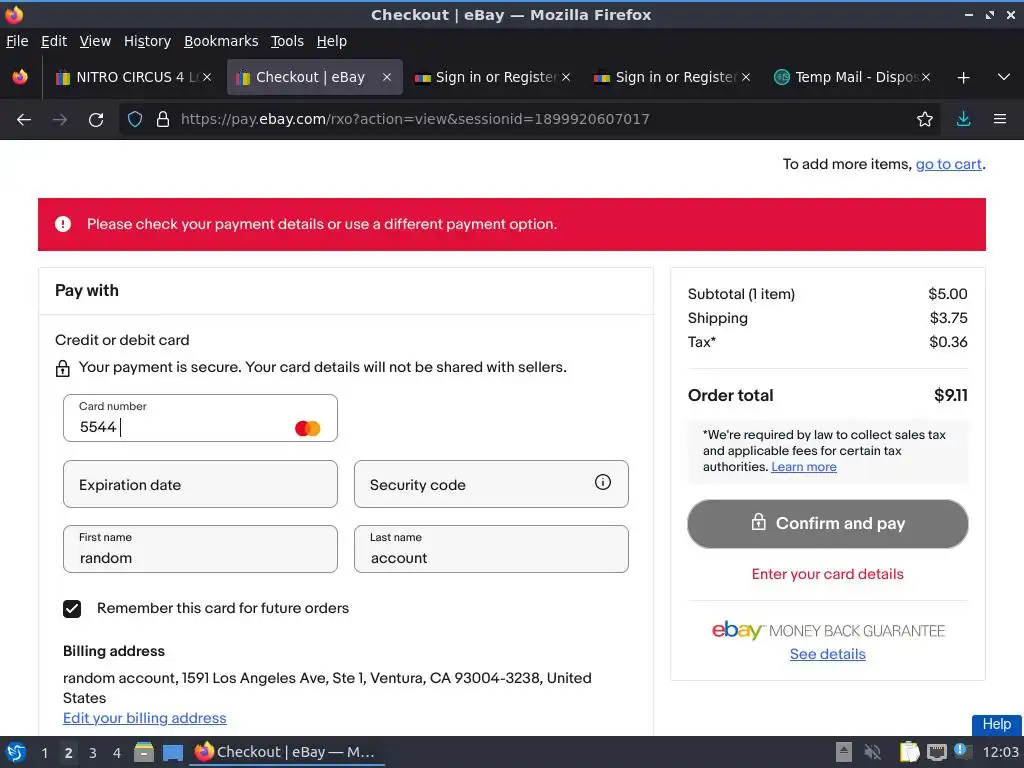The image size is (1024, 768).
Task: Click the site security padlock icon
Action: point(163,119)
